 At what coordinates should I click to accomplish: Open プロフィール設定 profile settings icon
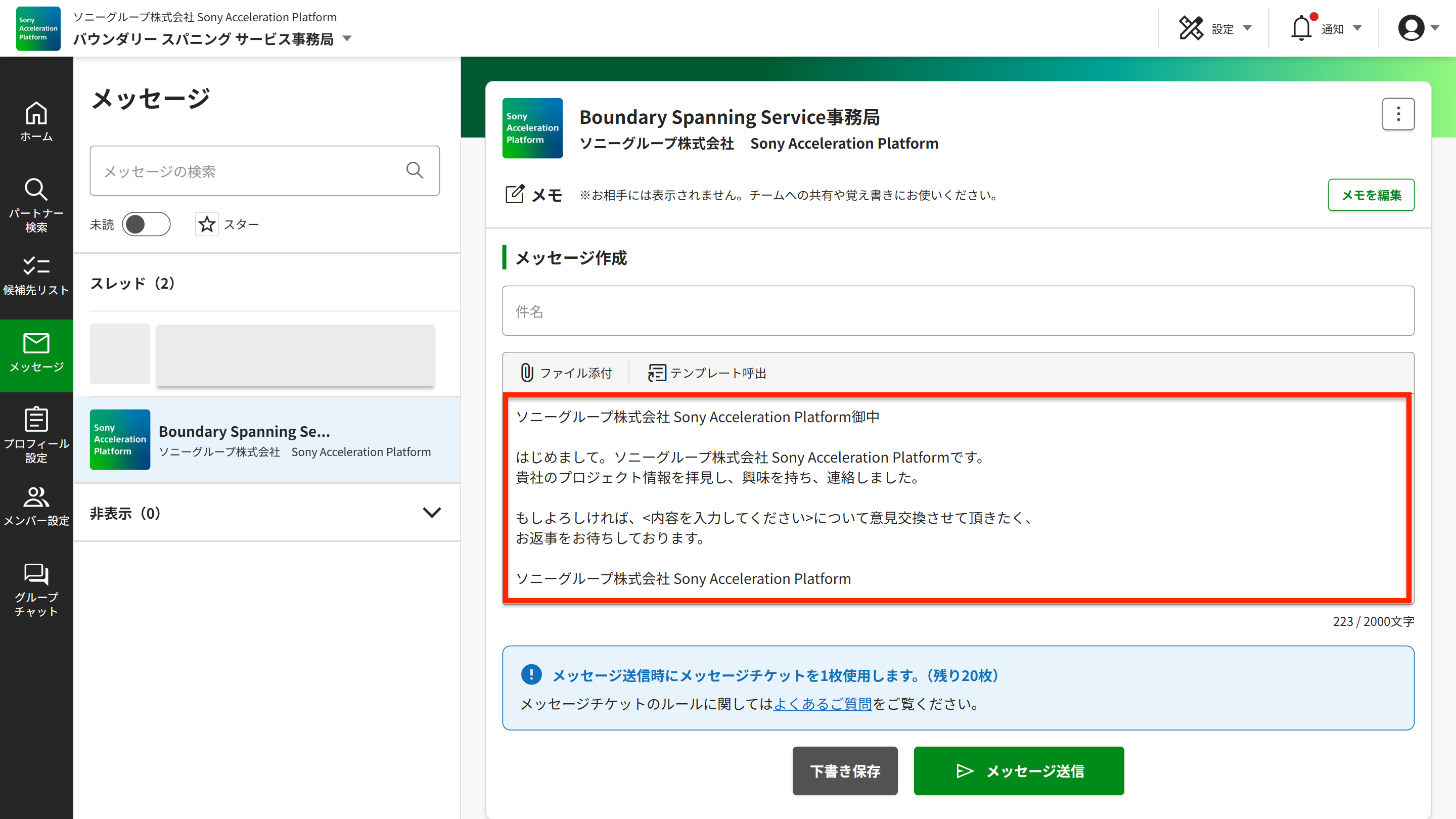[36, 434]
